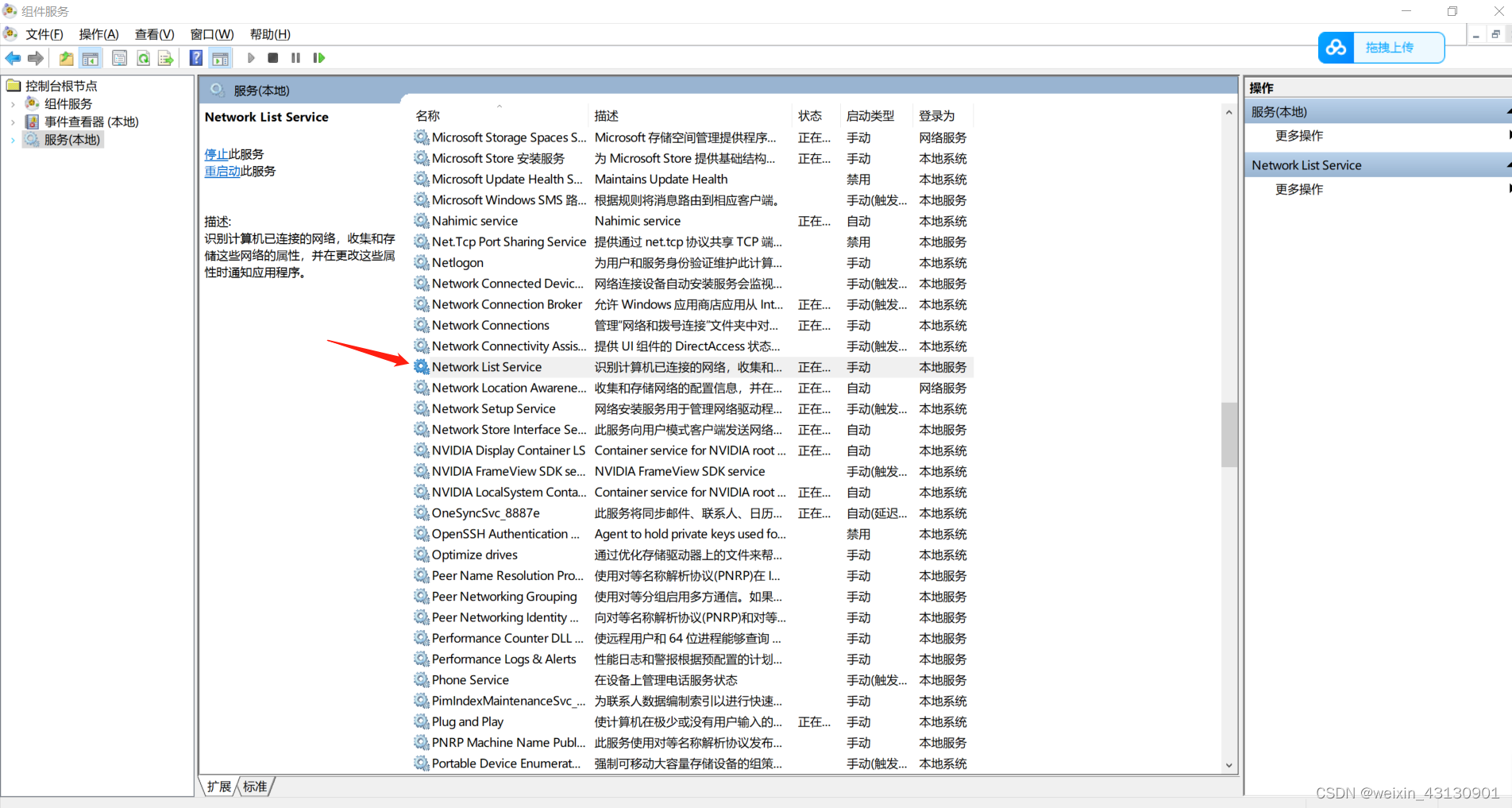
Task: Click the Restart Service icon
Action: [319, 58]
